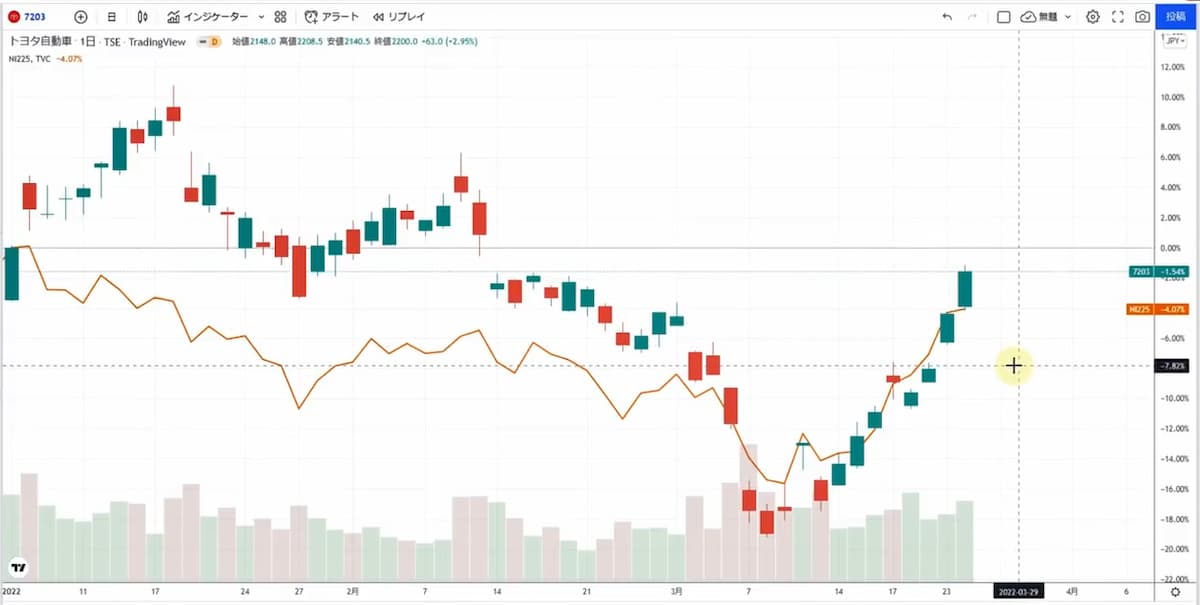Open the layout selection square icon
Screen dimensions: 1200x605
(1004, 17)
